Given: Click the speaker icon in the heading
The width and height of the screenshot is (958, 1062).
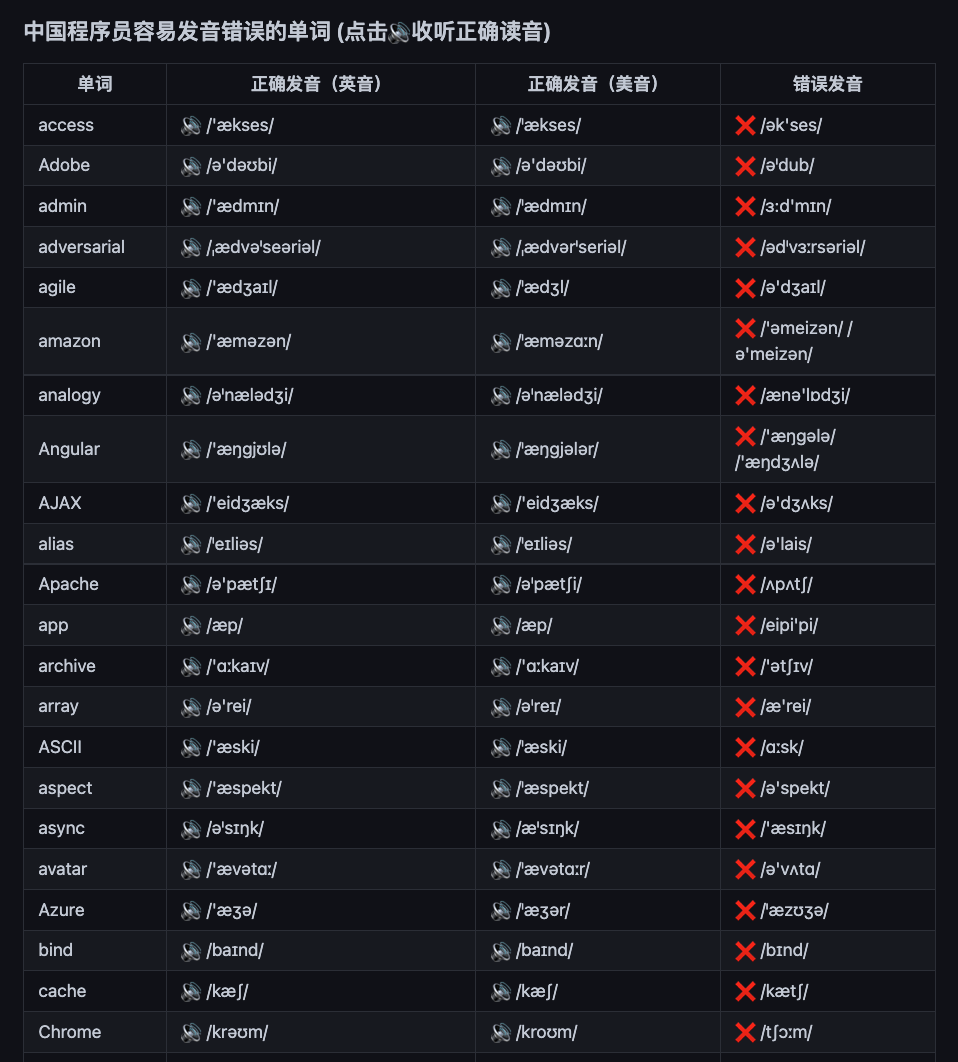Looking at the screenshot, I should 399,33.
